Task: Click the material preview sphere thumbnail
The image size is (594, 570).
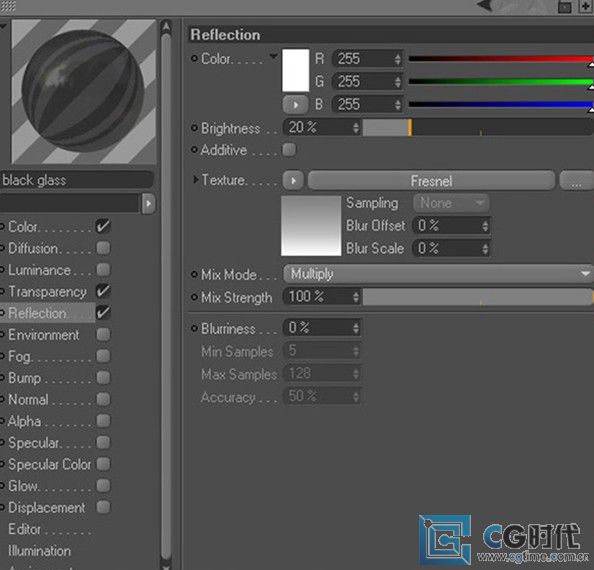Action: [x=83, y=92]
